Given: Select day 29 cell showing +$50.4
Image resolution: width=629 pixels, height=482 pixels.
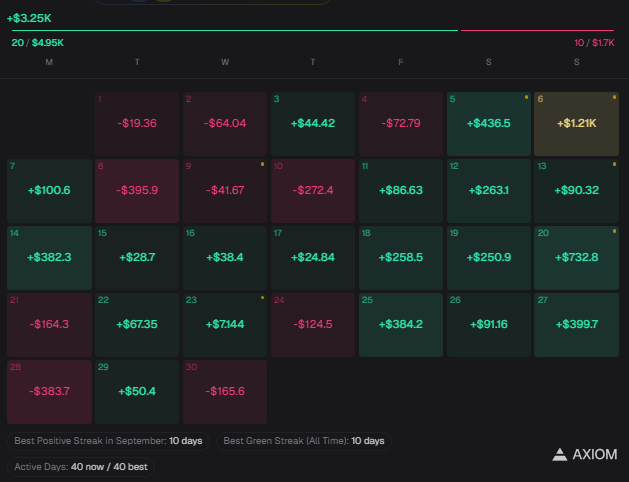Looking at the screenshot, I should point(137,392).
